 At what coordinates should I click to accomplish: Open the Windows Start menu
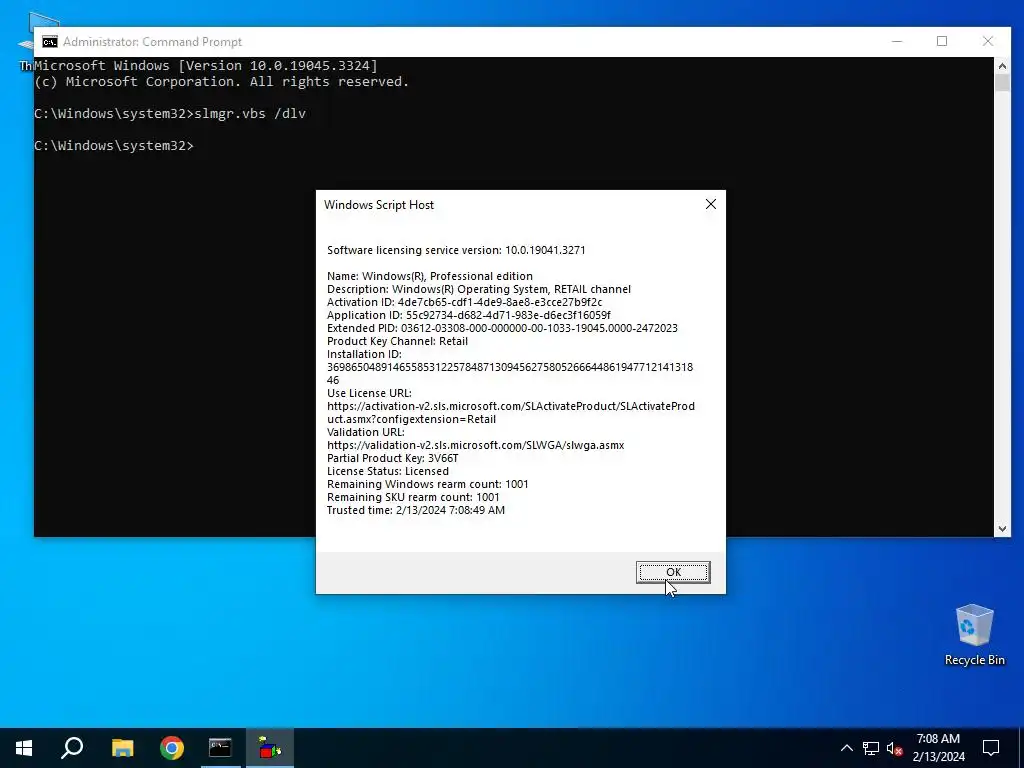pos(24,748)
